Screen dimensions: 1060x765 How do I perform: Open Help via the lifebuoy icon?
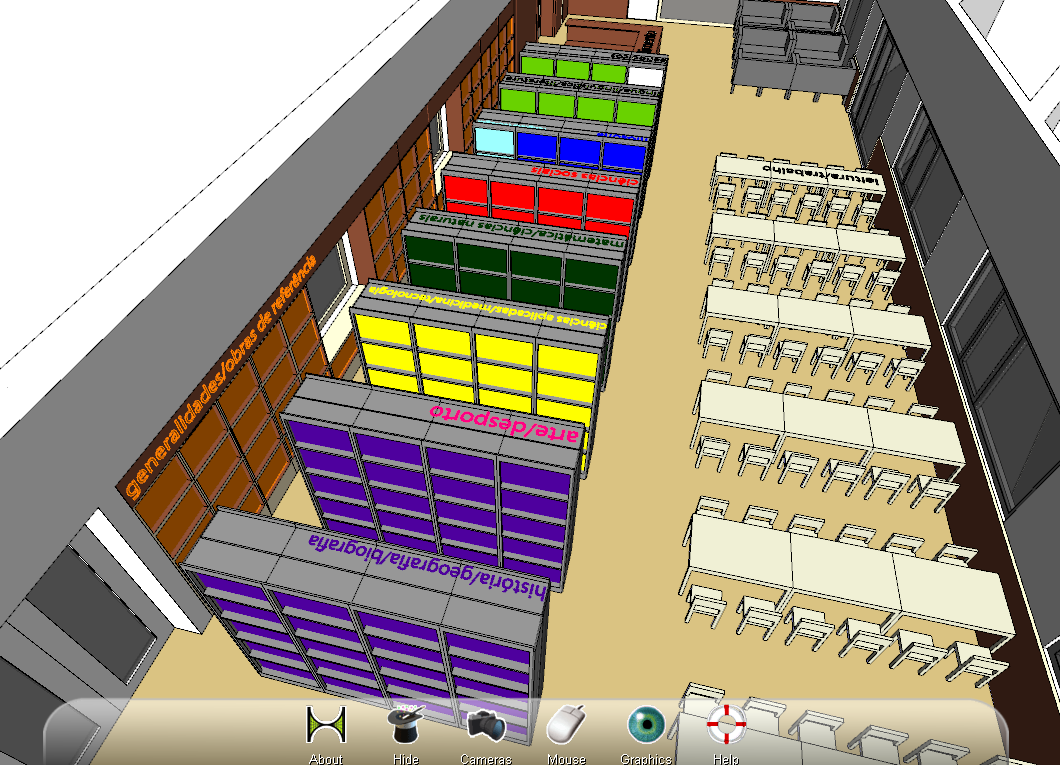point(726,724)
